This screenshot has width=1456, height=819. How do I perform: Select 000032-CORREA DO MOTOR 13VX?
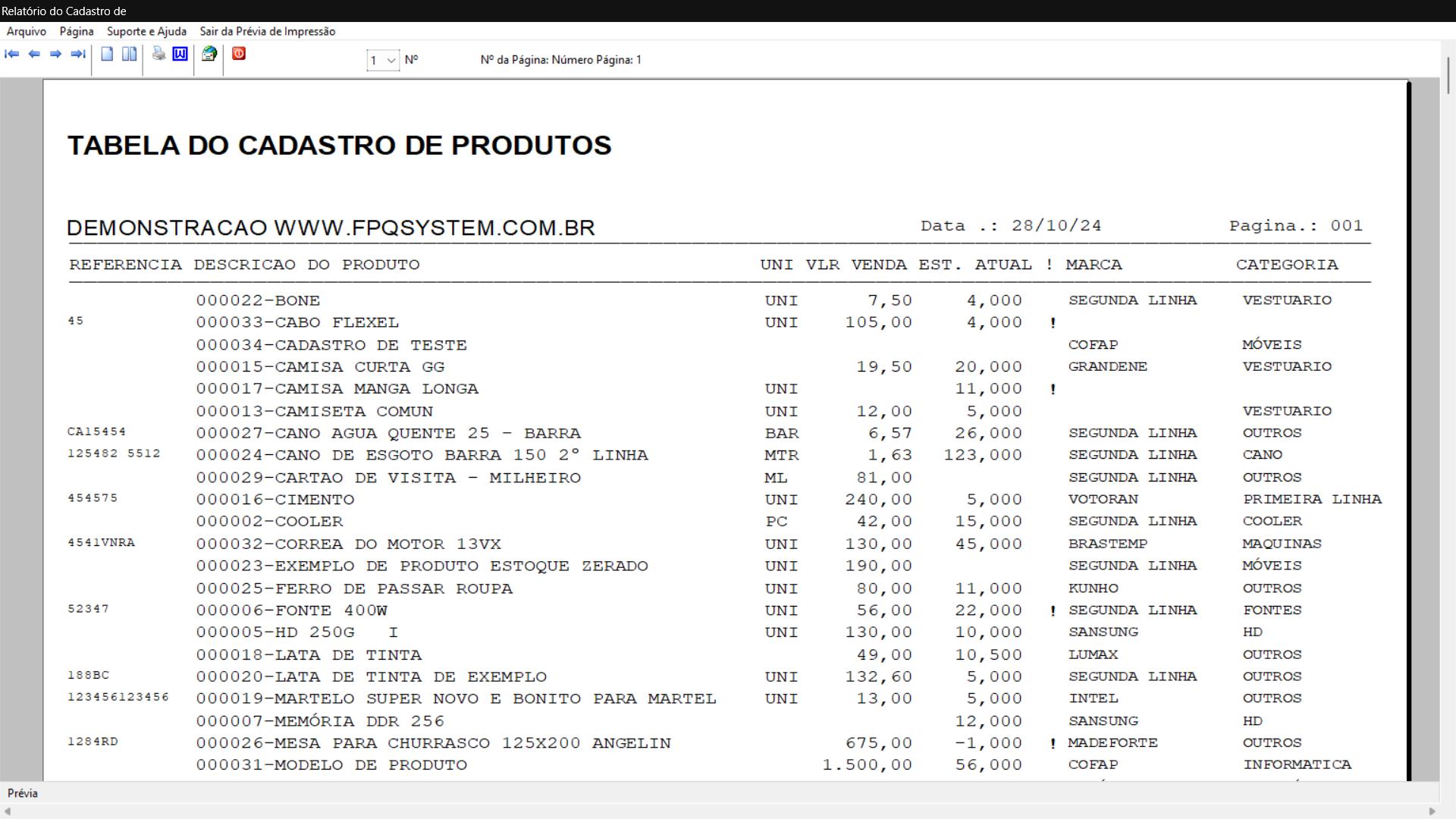(349, 544)
